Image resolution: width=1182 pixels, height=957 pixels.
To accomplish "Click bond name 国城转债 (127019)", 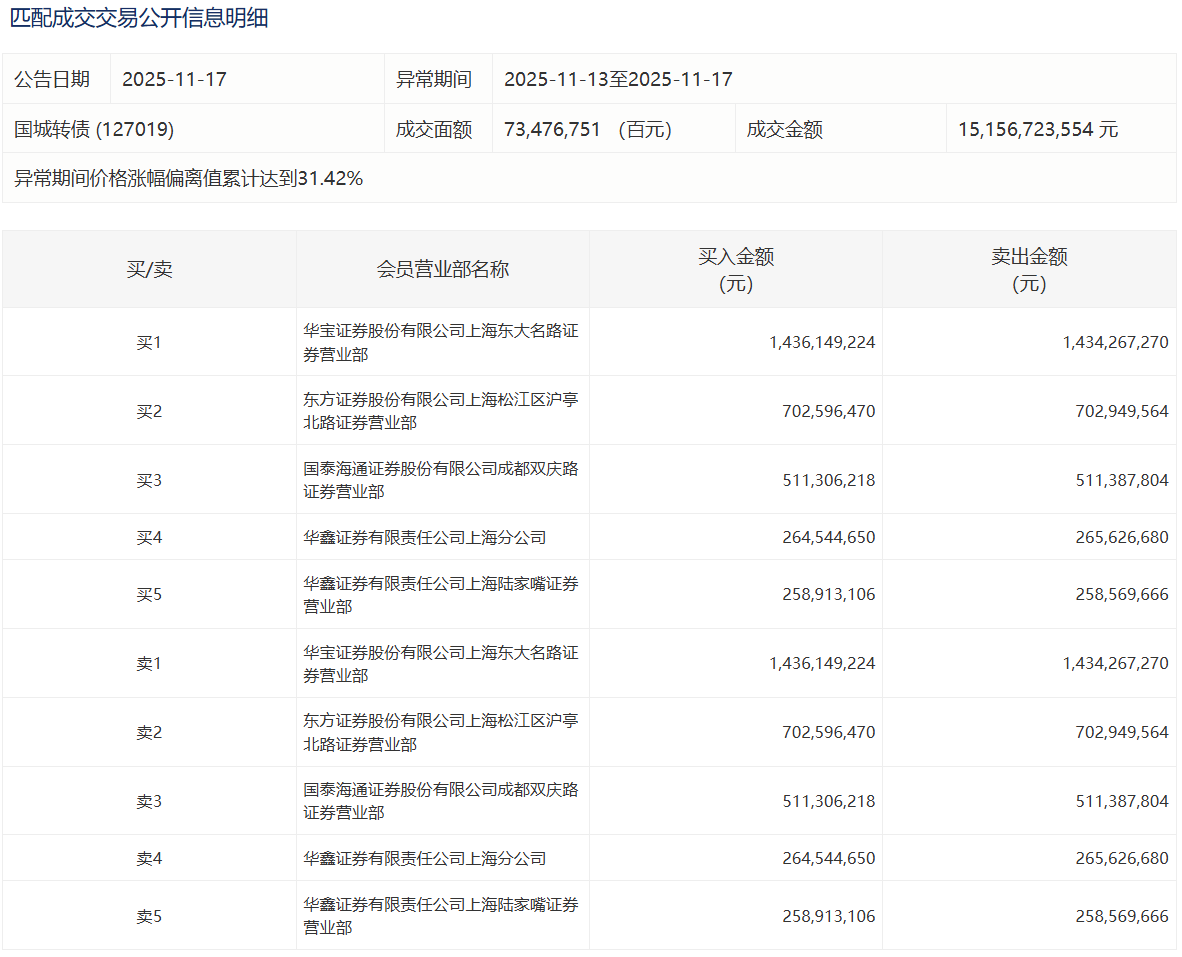I will click(x=94, y=130).
